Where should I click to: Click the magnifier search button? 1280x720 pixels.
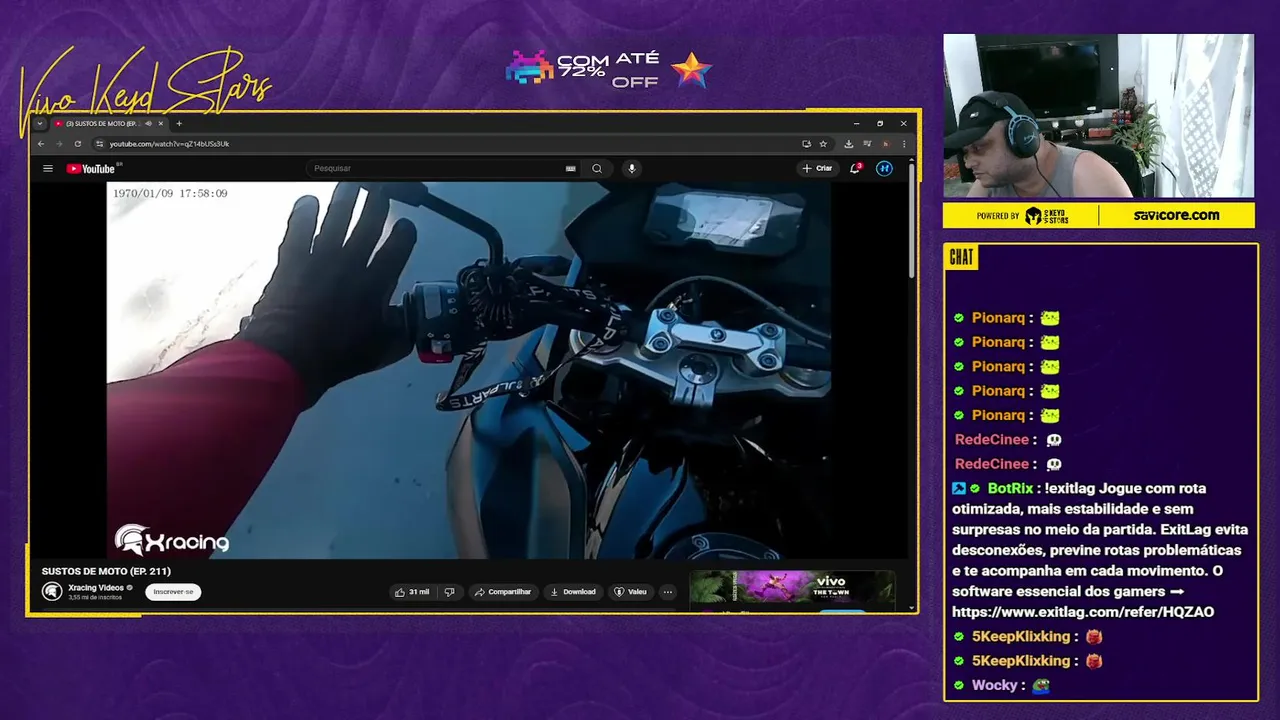(597, 168)
